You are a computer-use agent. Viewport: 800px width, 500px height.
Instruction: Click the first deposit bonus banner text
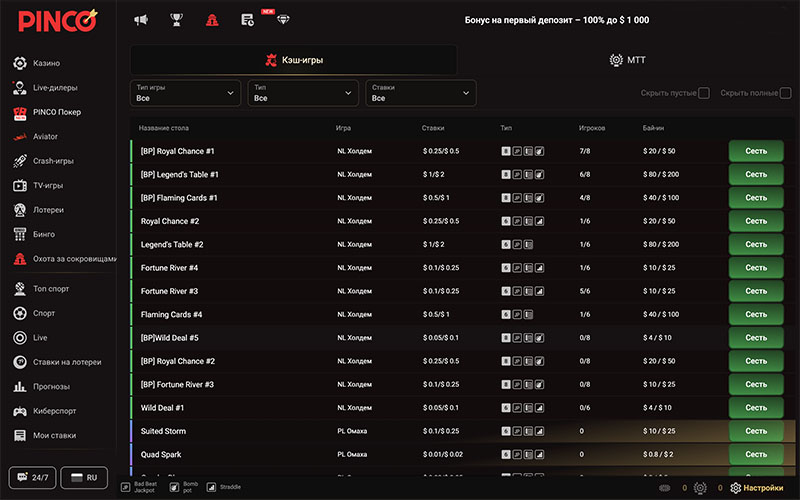coord(557,20)
